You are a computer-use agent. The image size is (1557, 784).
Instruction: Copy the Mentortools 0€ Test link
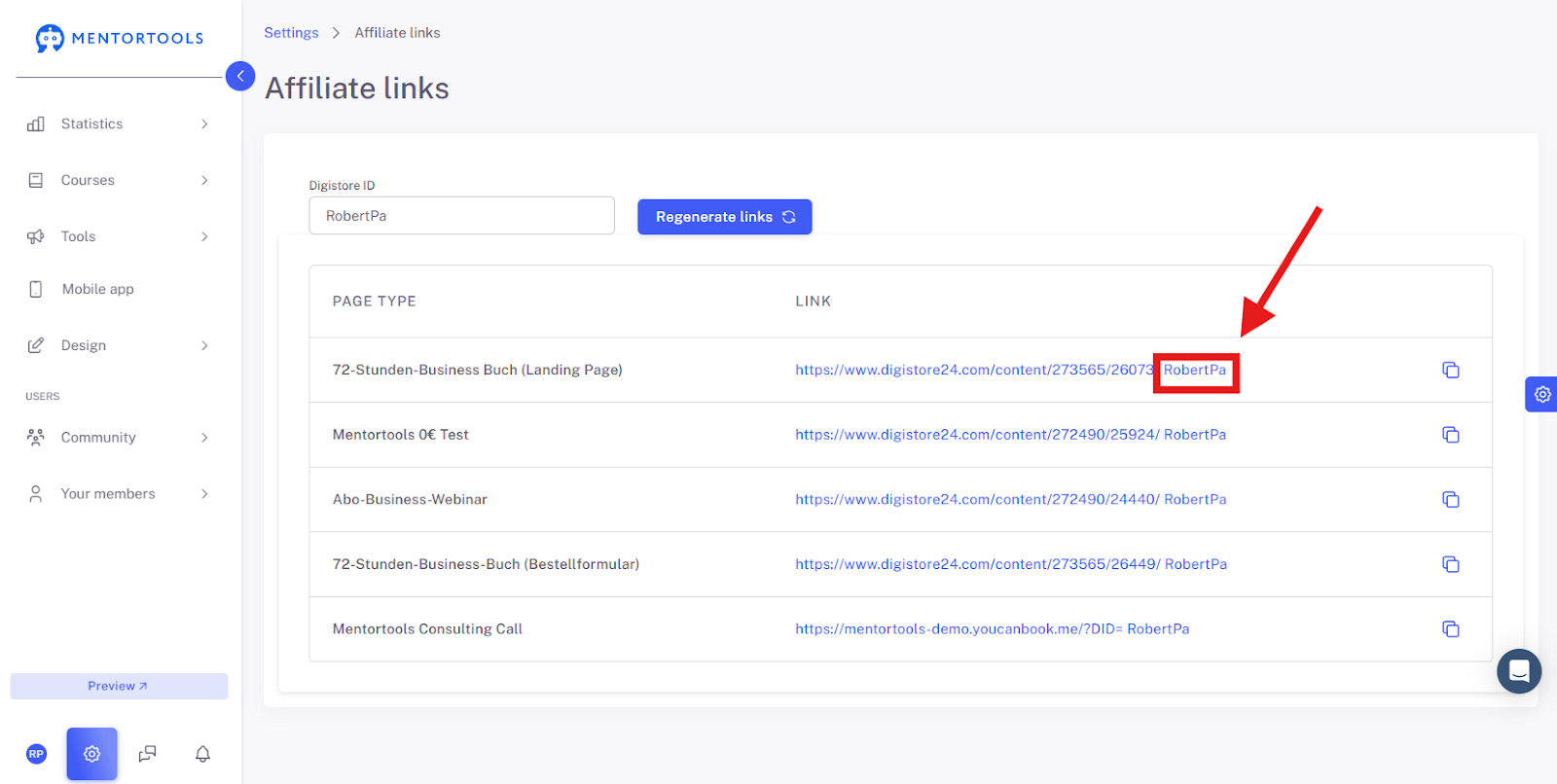[1450, 435]
